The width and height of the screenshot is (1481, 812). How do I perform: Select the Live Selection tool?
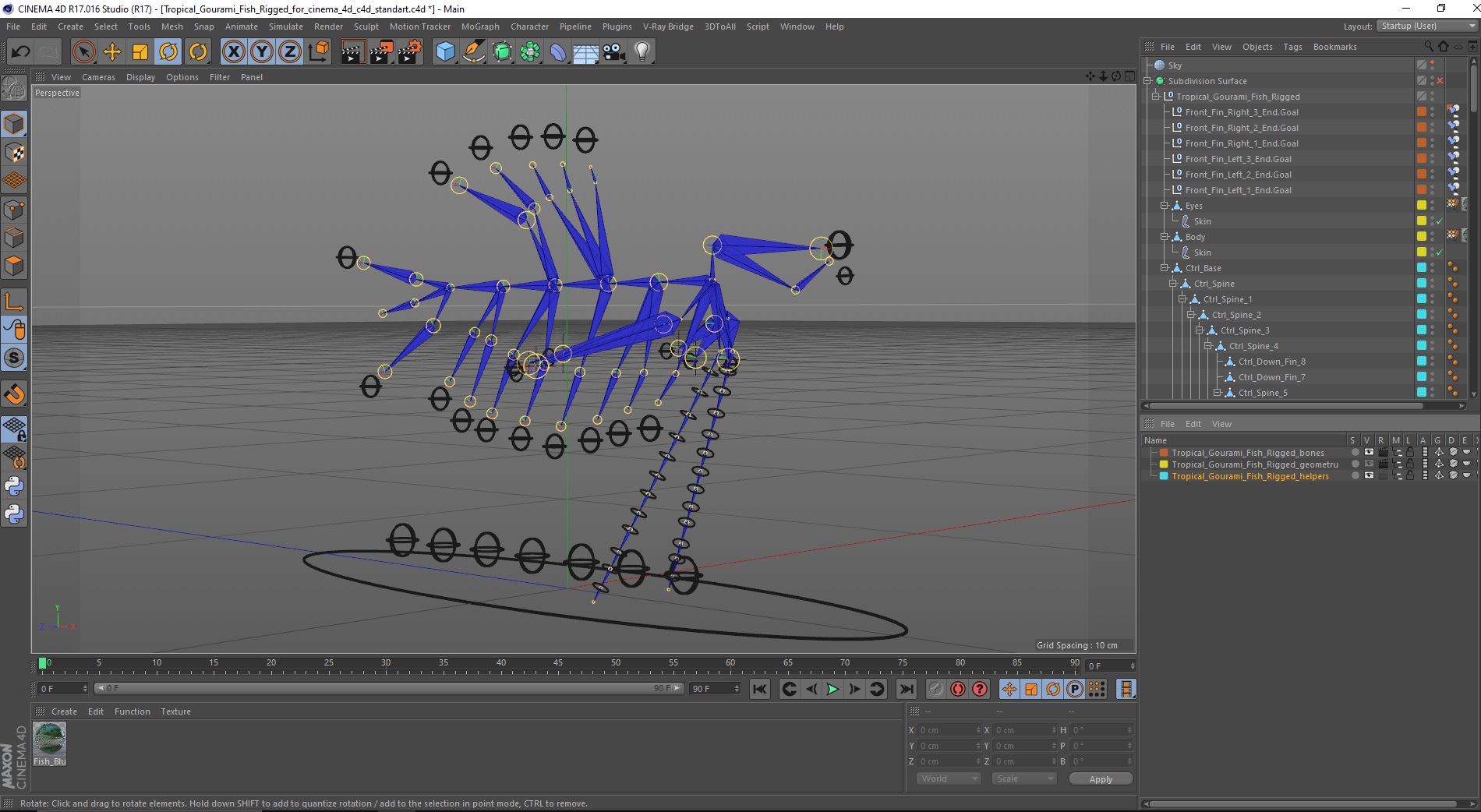pos(83,52)
